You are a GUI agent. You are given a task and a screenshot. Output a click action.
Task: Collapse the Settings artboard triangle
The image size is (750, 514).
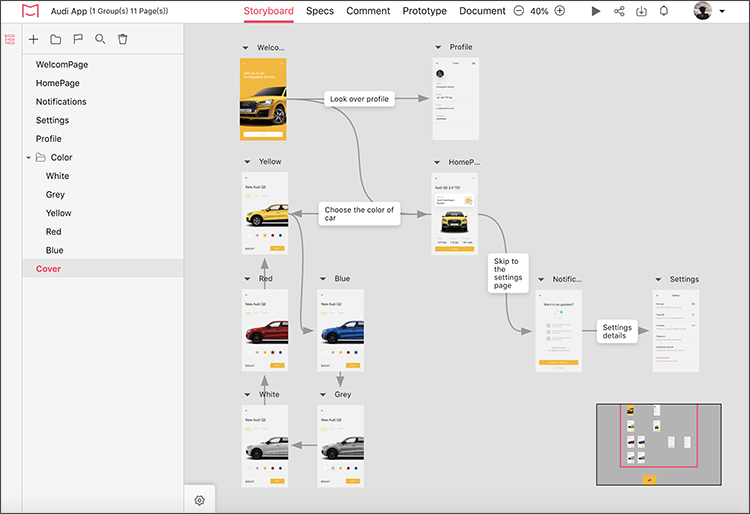[x=658, y=279]
